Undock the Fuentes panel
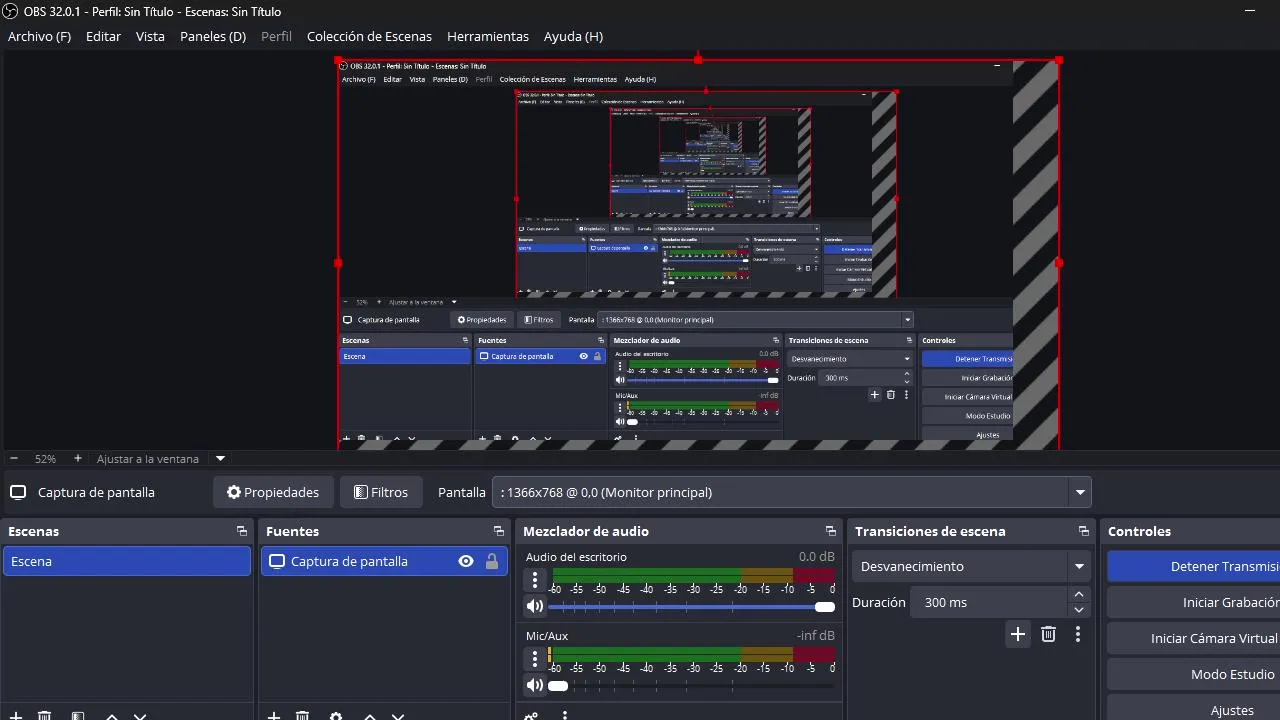The height and width of the screenshot is (720, 1280). (x=498, y=531)
